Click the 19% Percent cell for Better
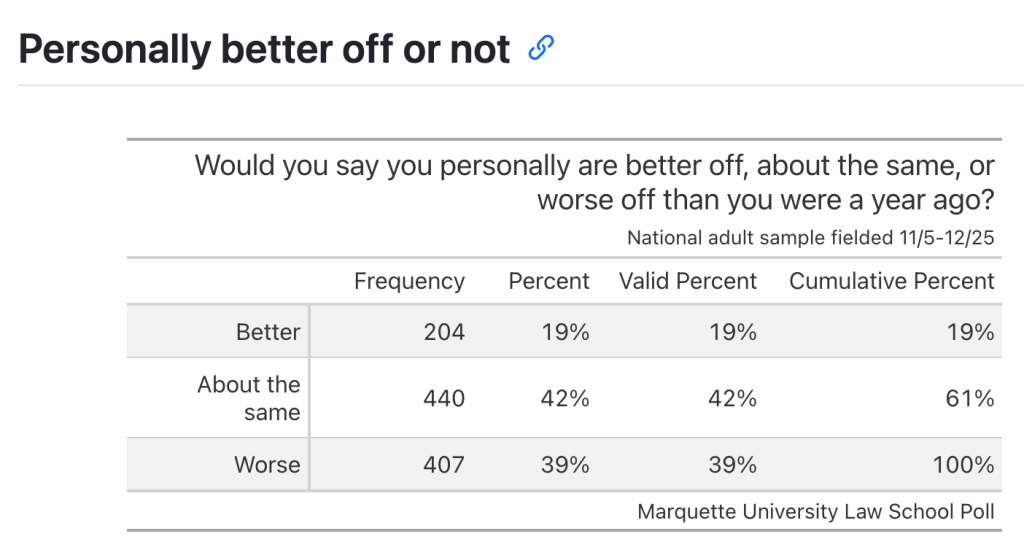This screenshot has width=1024, height=550. pos(566,332)
